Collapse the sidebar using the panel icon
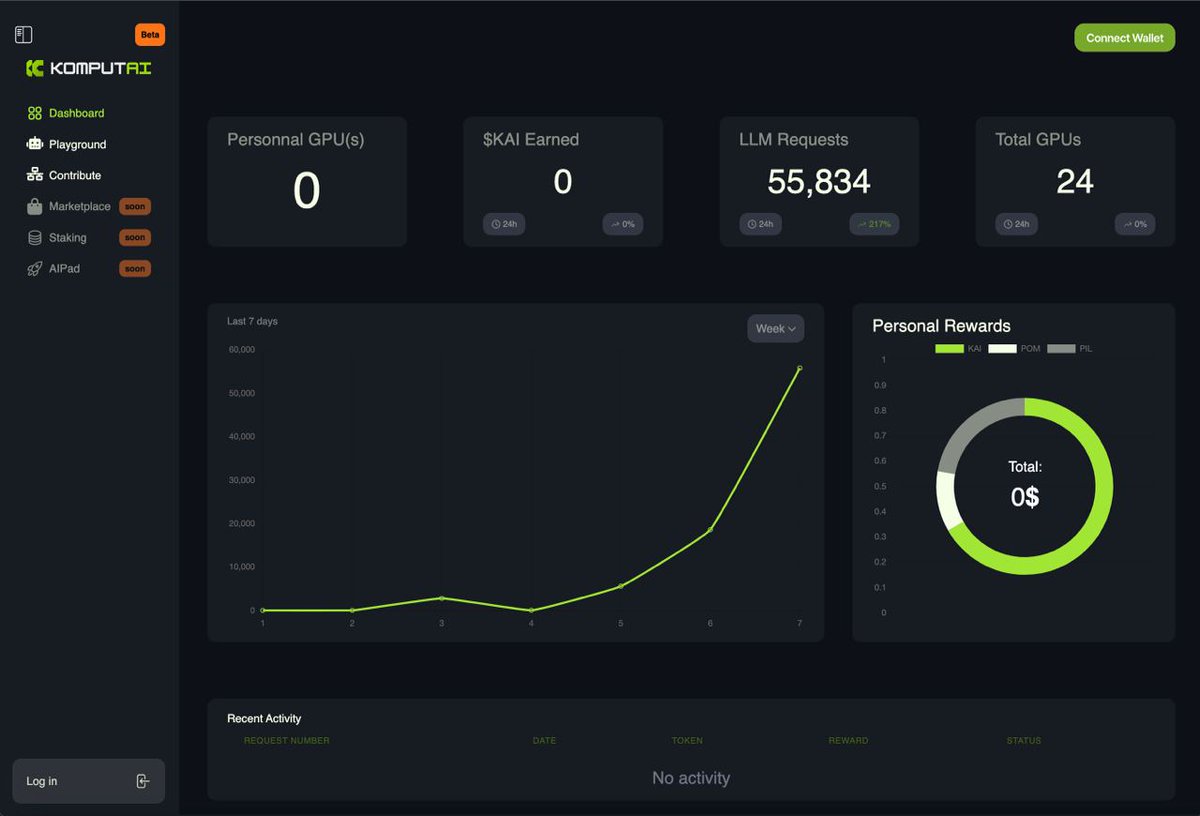 24,35
